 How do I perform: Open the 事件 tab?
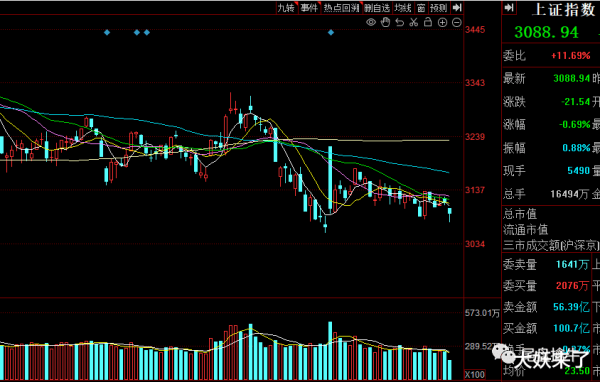(309, 8)
